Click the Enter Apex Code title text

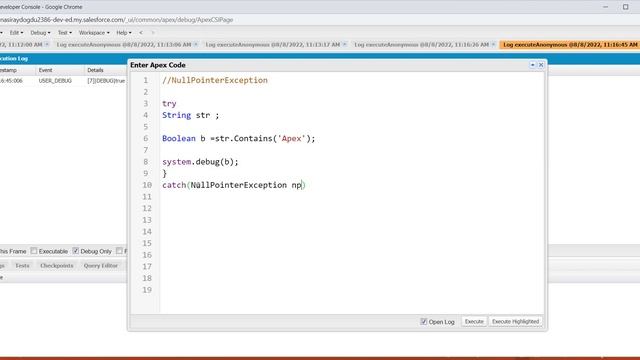pos(158,65)
